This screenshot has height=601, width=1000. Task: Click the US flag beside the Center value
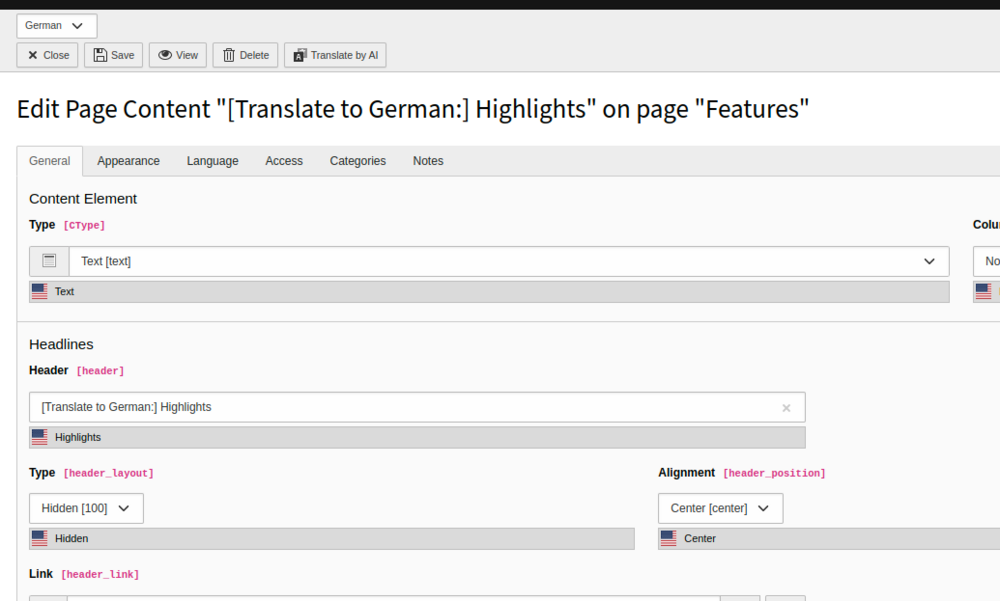tap(669, 538)
